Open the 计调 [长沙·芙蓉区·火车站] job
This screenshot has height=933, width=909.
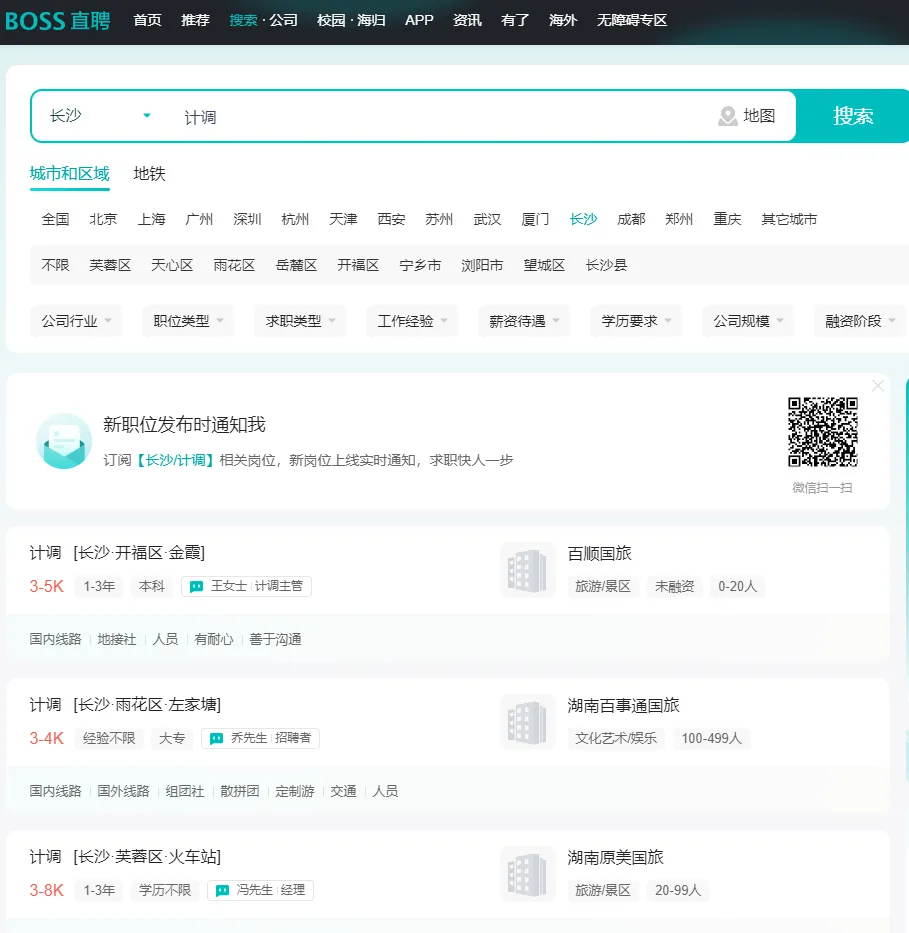pos(125,857)
